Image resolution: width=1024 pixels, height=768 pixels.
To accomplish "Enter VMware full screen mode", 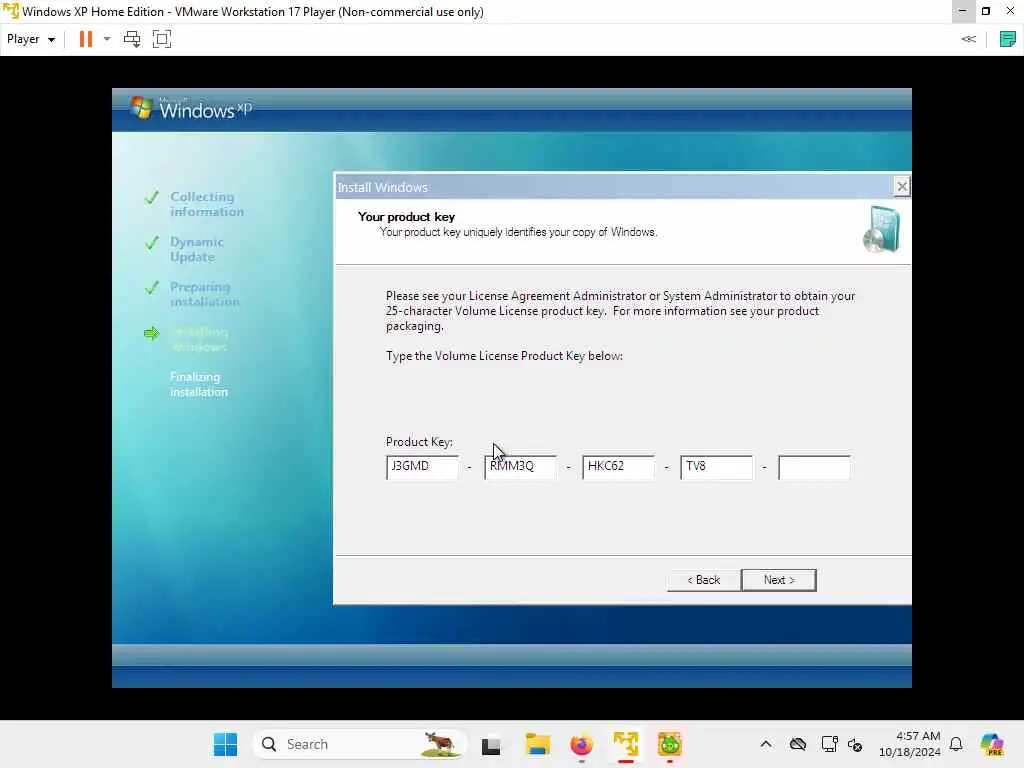I will coord(162,39).
